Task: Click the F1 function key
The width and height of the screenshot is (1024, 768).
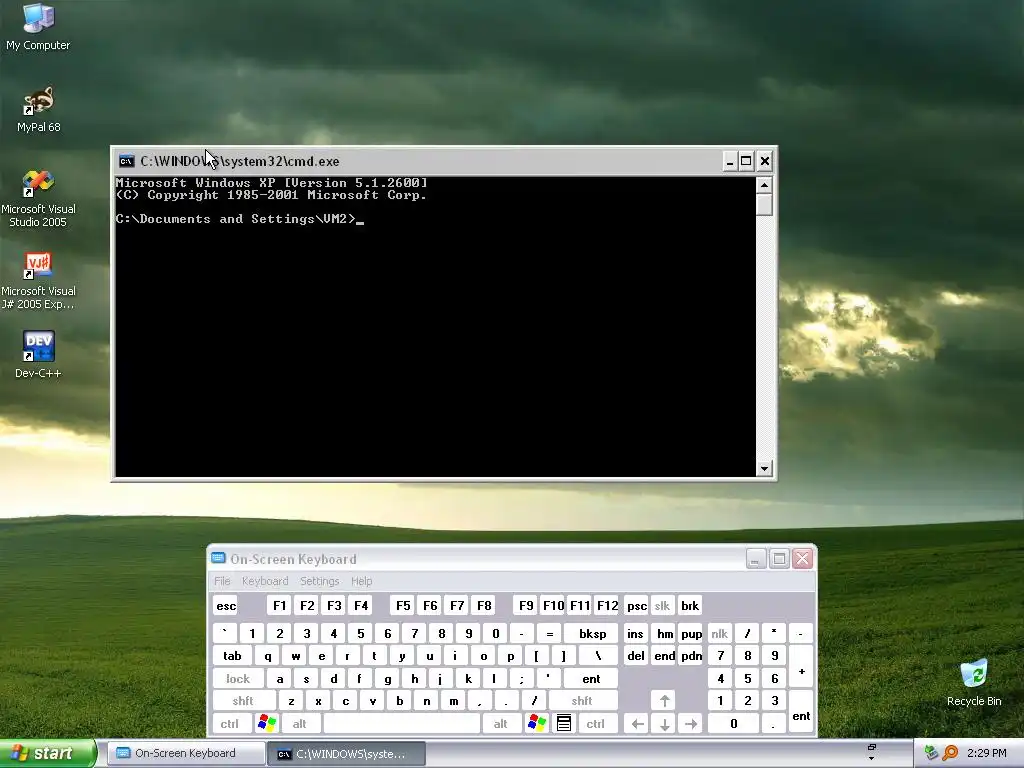Action: click(x=280, y=605)
